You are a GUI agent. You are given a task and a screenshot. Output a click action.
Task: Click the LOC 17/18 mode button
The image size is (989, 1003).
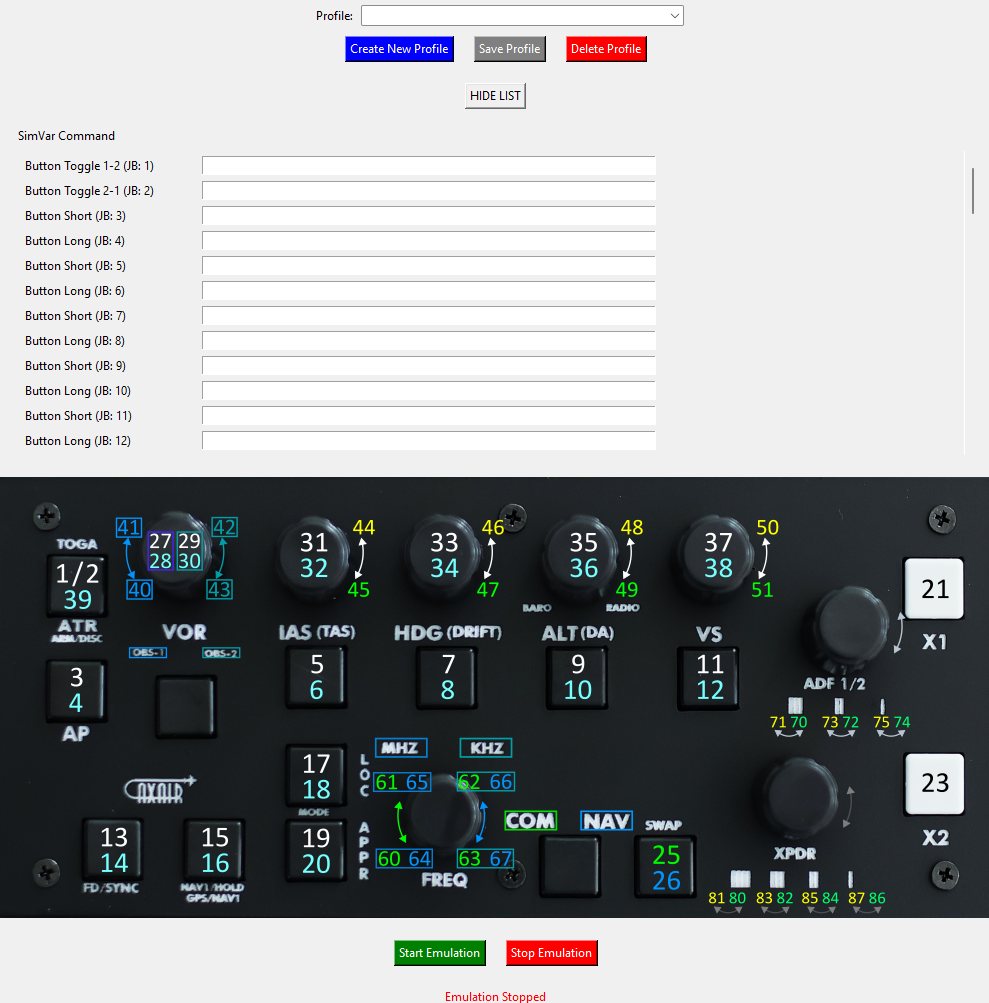pyautogui.click(x=316, y=775)
